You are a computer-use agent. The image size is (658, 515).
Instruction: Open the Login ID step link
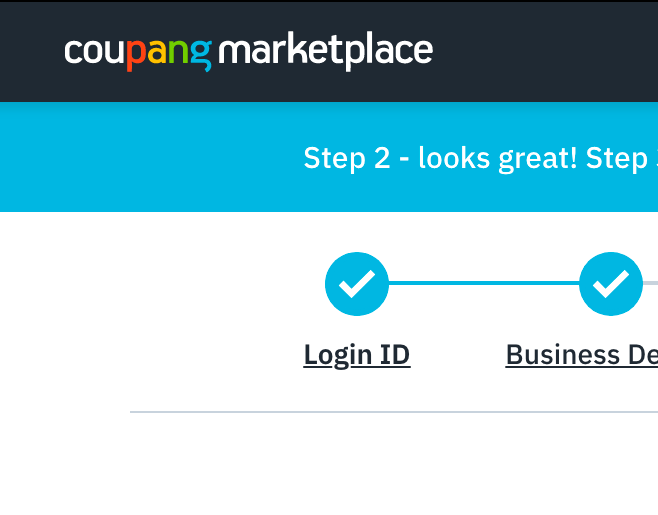pos(357,355)
